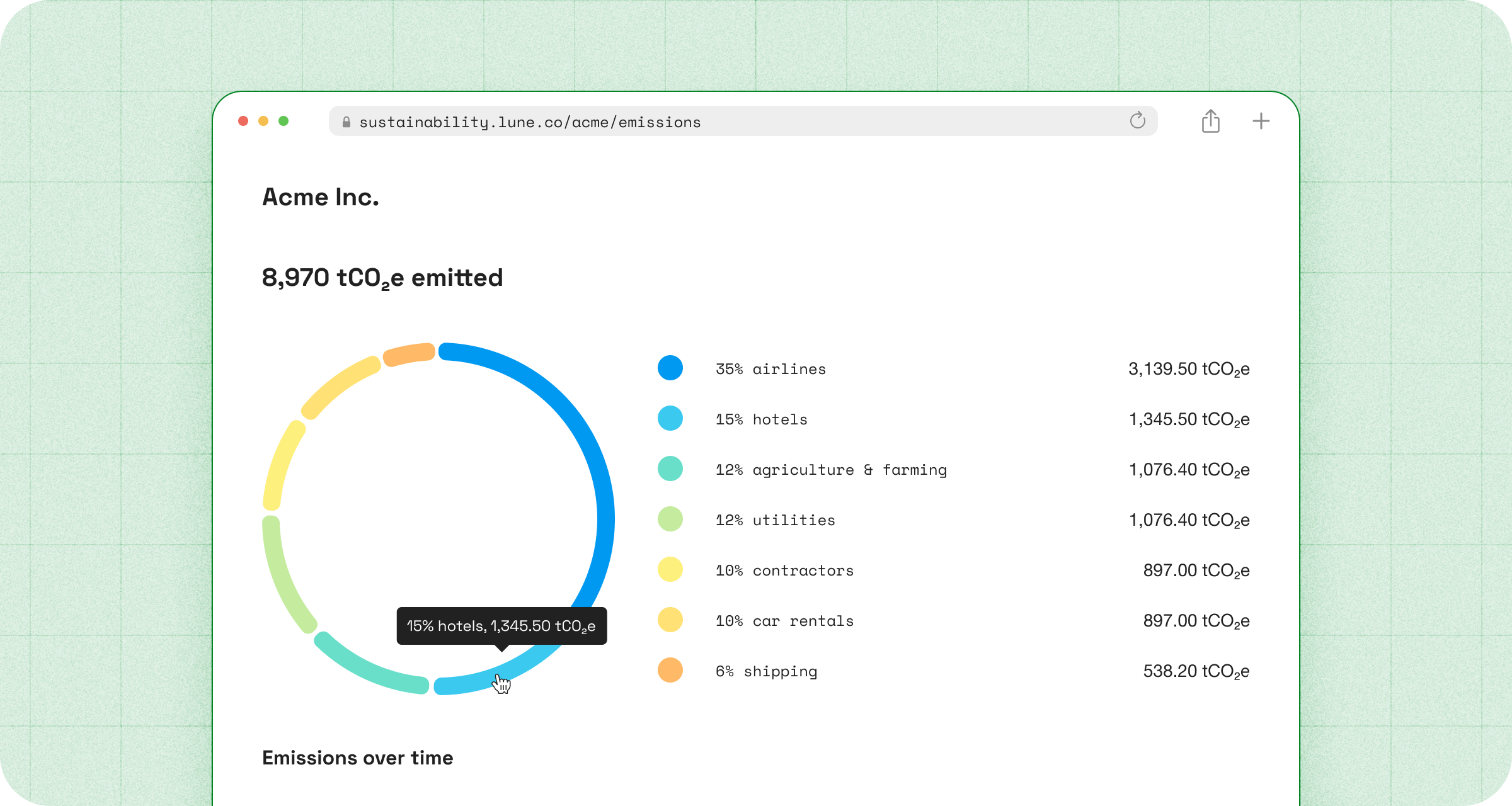This screenshot has width=1512, height=806.
Task: Select the orange shipping legend dot
Action: (670, 670)
